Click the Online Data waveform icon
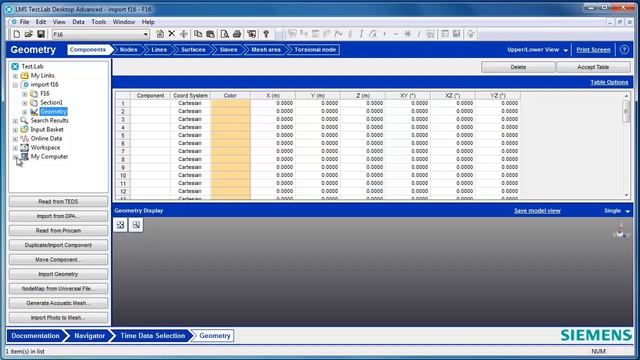 24,139
